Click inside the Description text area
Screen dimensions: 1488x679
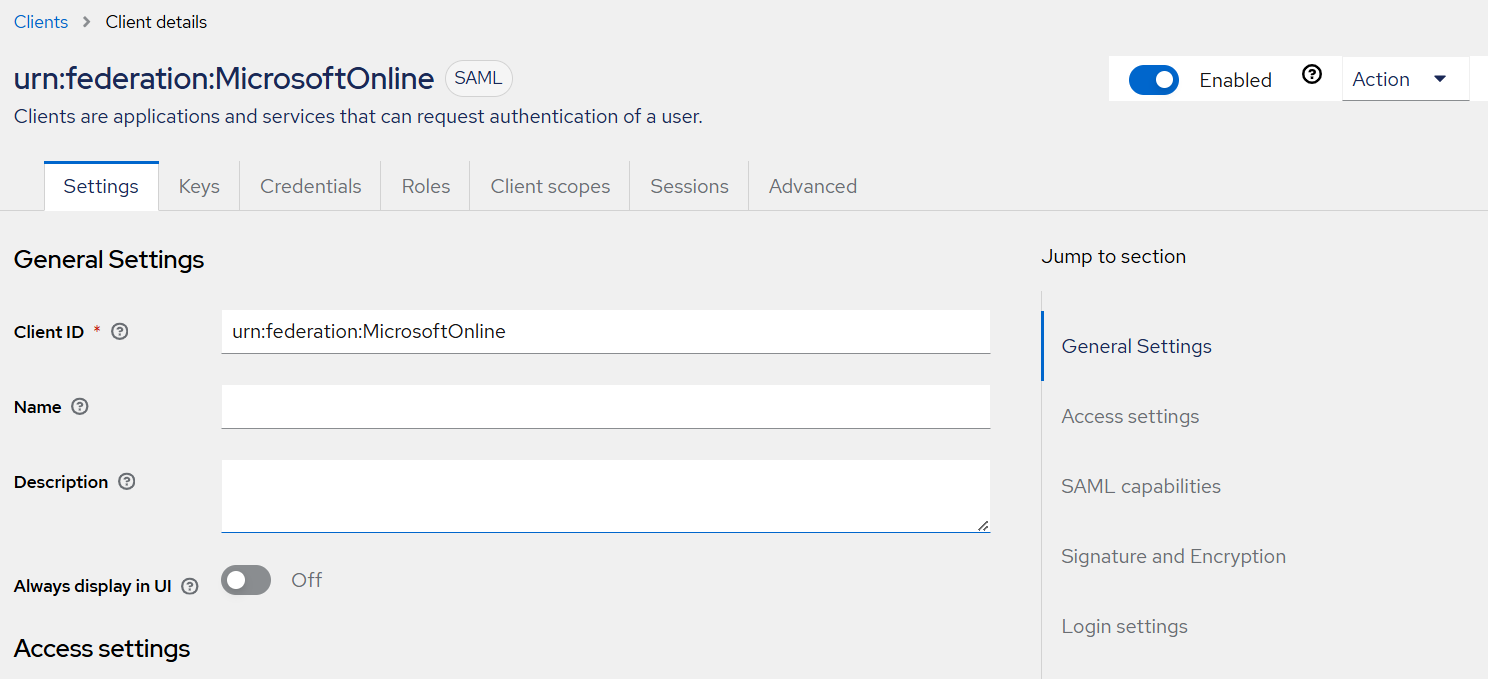pos(605,495)
